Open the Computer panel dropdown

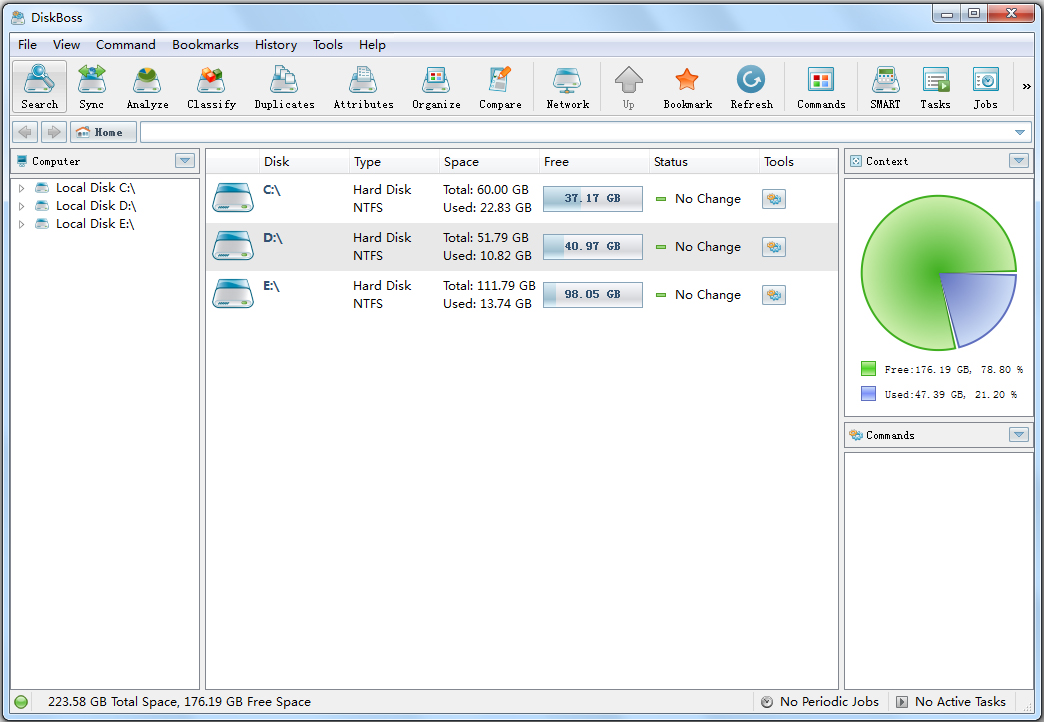[185, 161]
